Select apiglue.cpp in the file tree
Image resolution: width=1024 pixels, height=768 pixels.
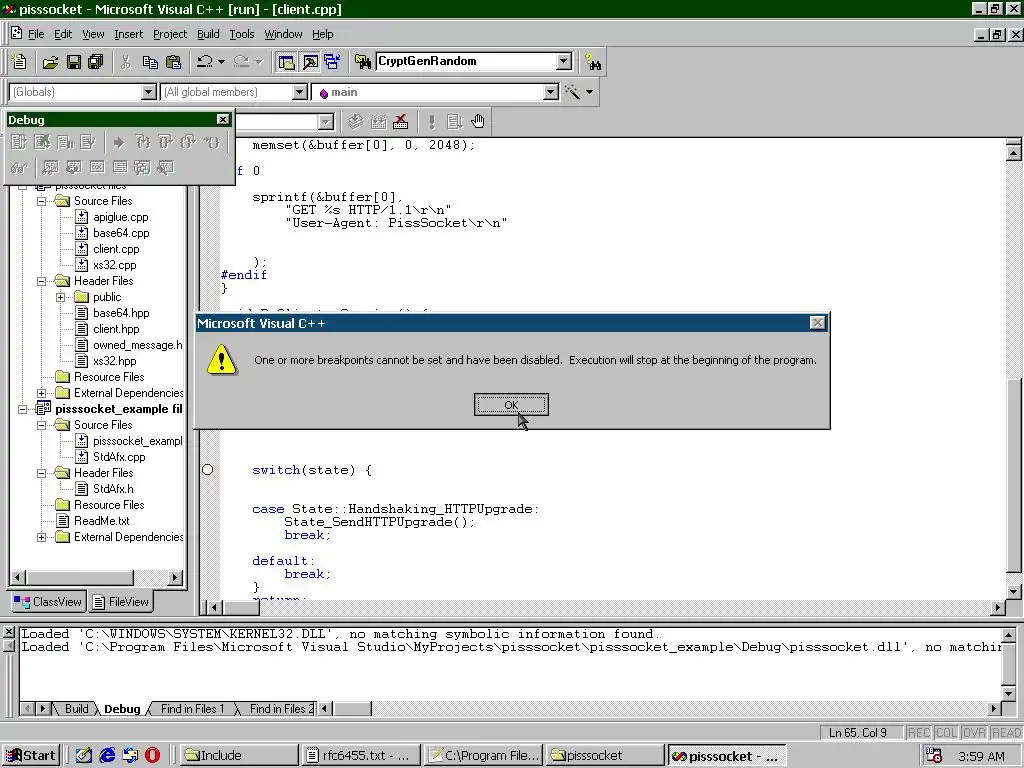[x=121, y=217]
